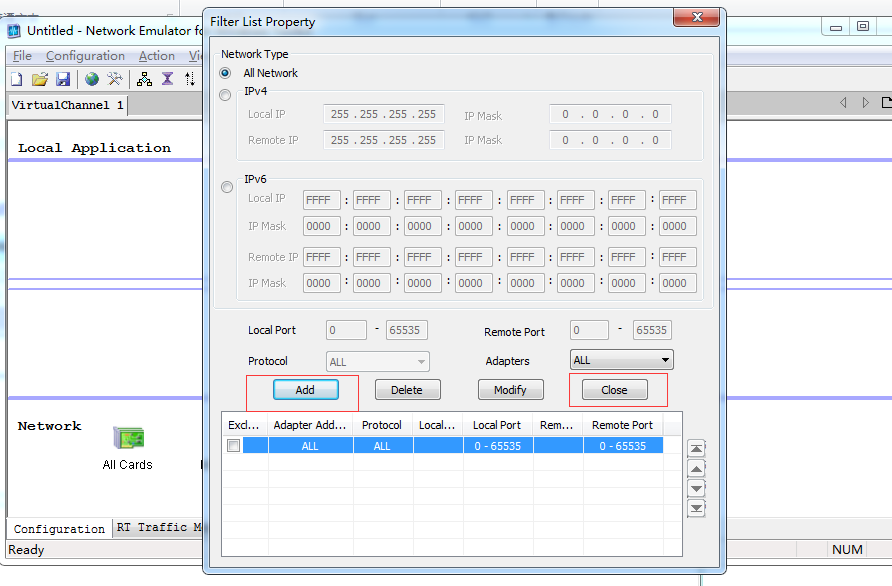Click the Local Port start field
The image size is (892, 586).
pyautogui.click(x=346, y=330)
